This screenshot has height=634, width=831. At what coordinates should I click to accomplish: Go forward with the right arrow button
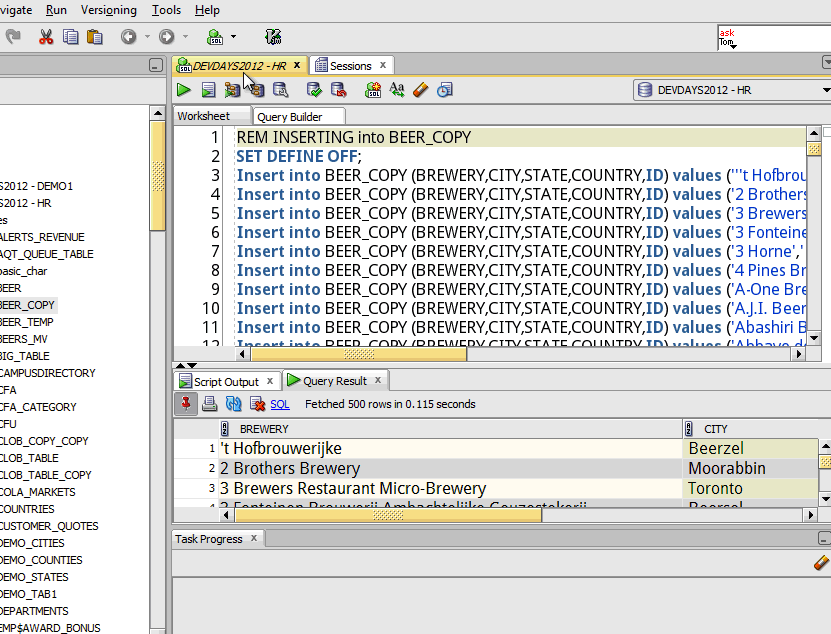pyautogui.click(x=166, y=37)
